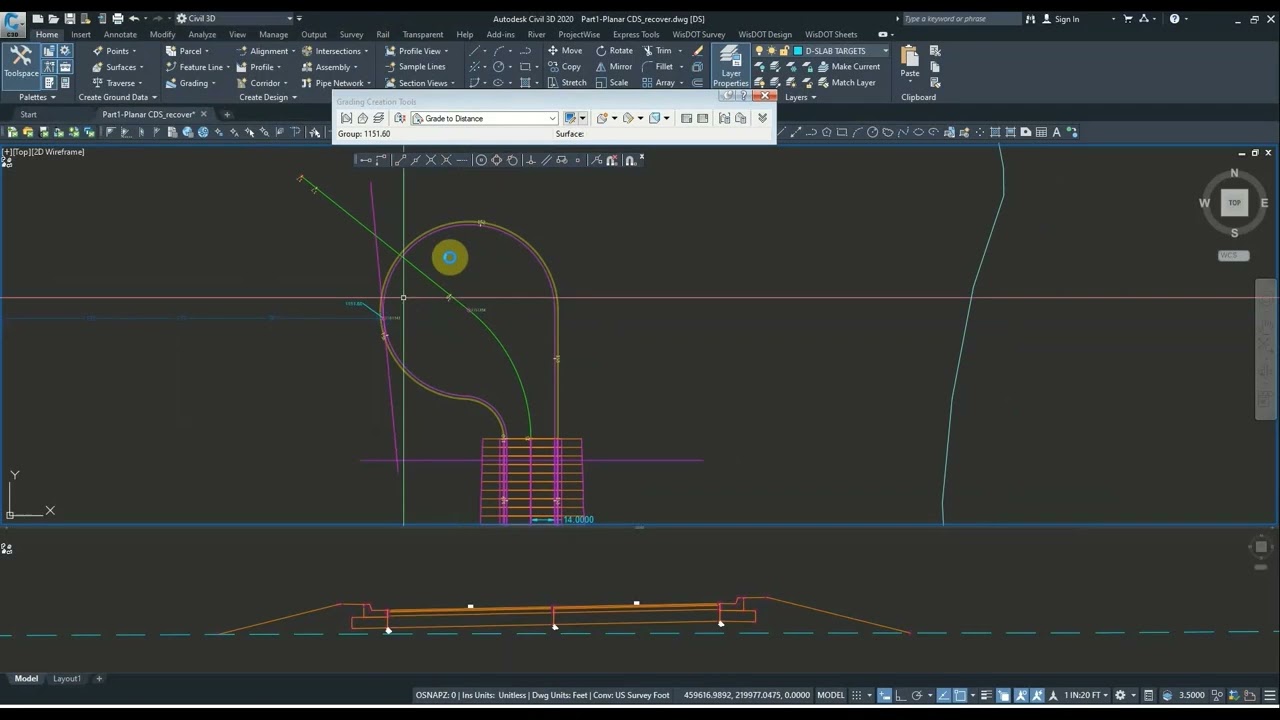Click Set Target Surface icon

[363, 118]
